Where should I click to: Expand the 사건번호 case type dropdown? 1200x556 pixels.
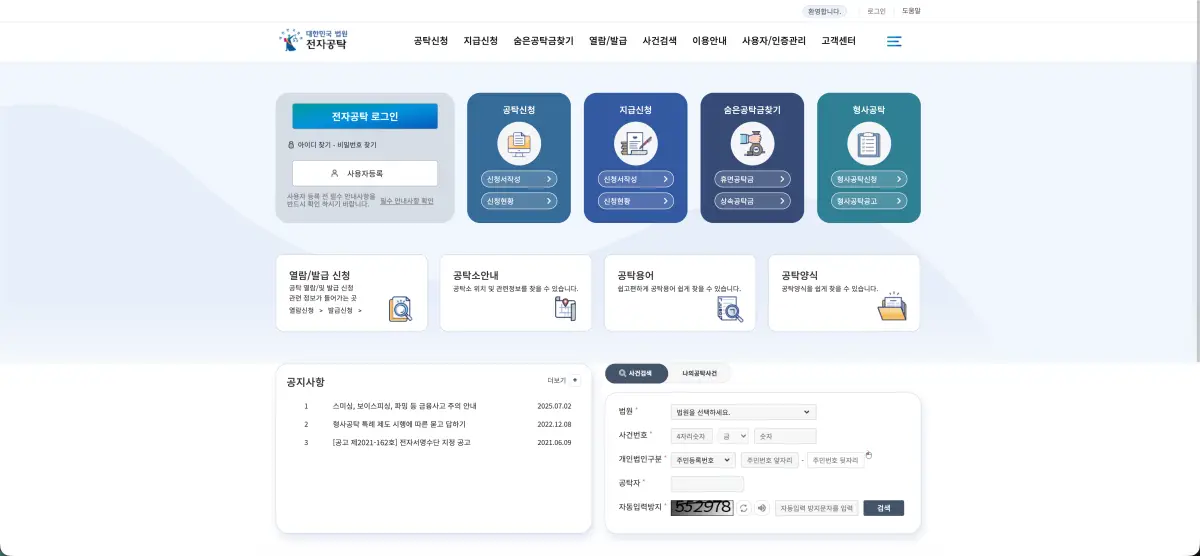point(733,436)
